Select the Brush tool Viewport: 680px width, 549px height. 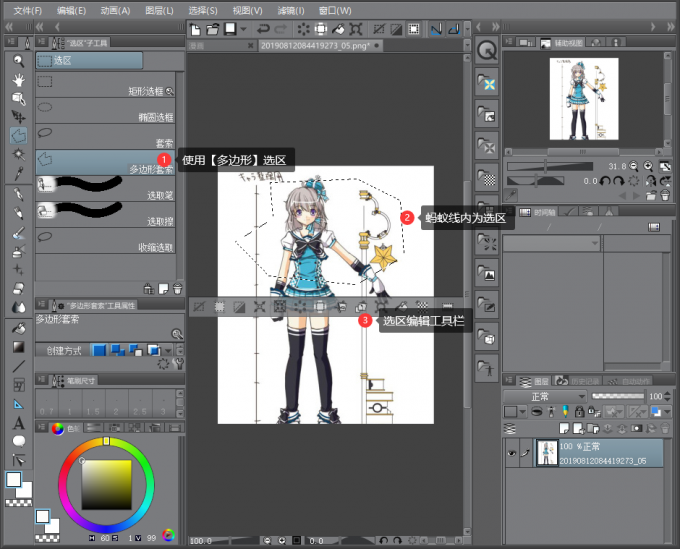pyautogui.click(x=18, y=232)
